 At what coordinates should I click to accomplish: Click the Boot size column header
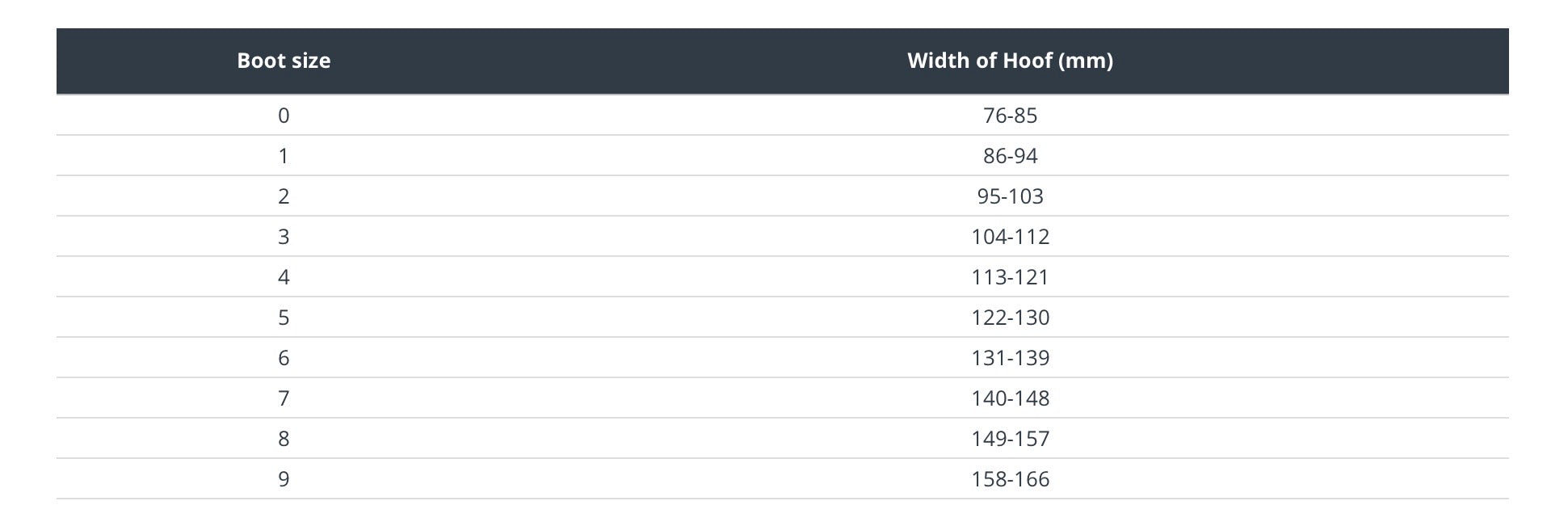coord(284,61)
